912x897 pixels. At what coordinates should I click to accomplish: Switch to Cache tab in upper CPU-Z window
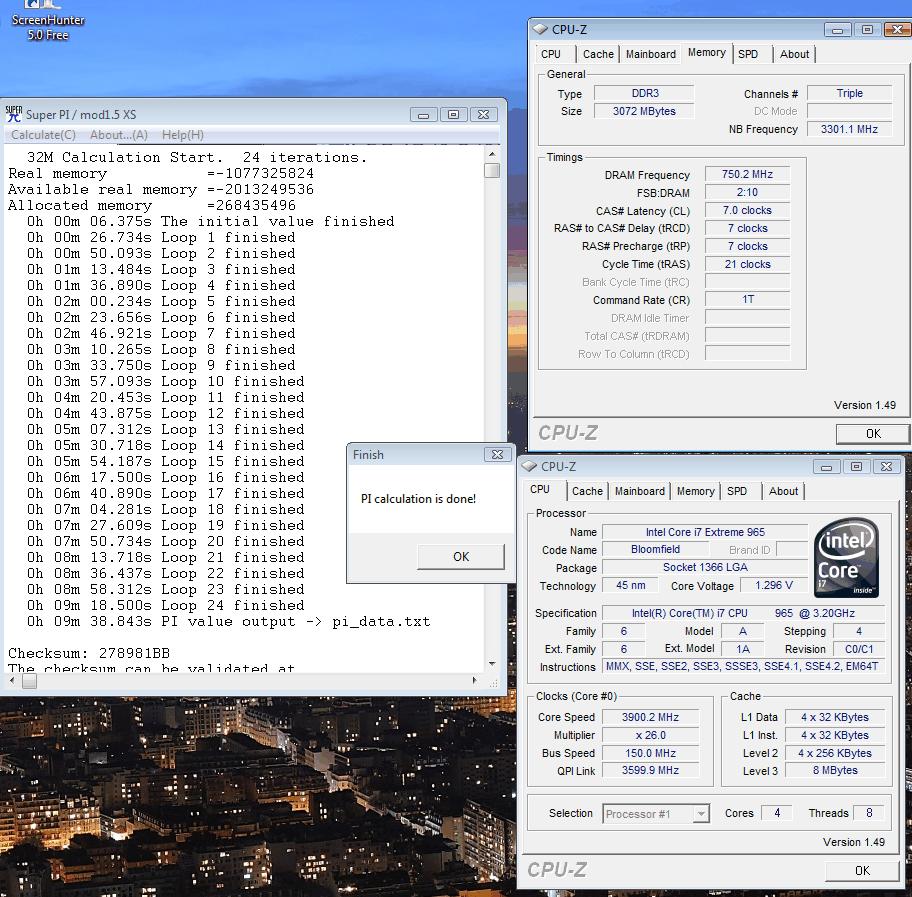click(598, 54)
